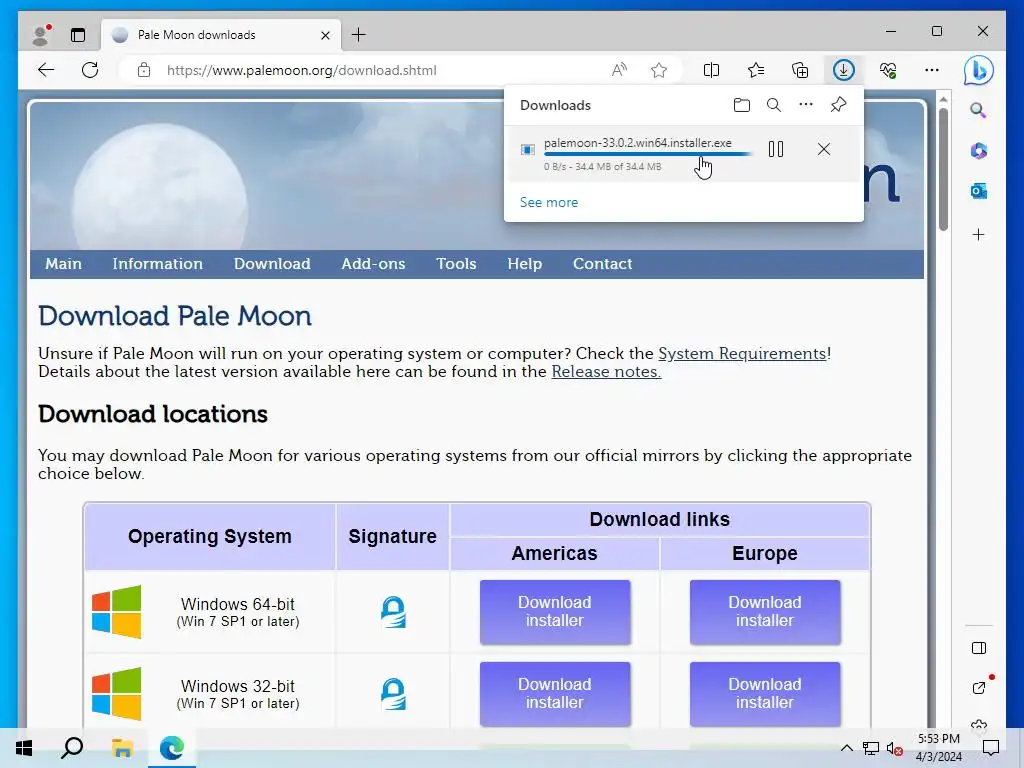The width and height of the screenshot is (1024, 768).
Task: Open Edge Settings and more menu
Action: click(932, 70)
